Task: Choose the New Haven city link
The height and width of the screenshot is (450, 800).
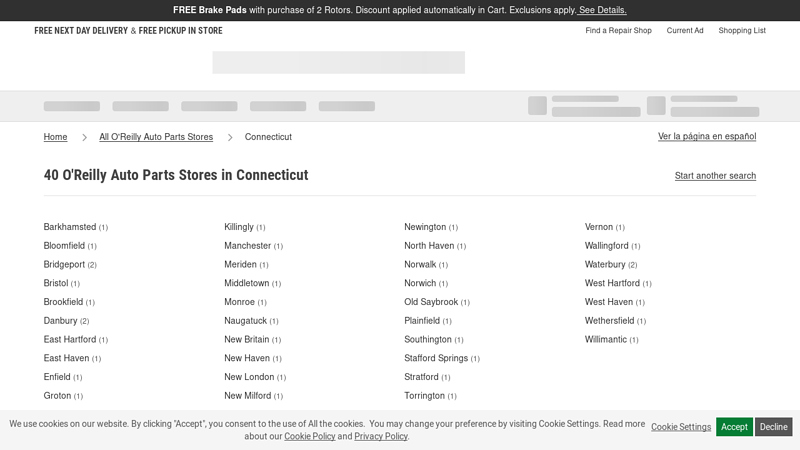Action: (x=248, y=358)
